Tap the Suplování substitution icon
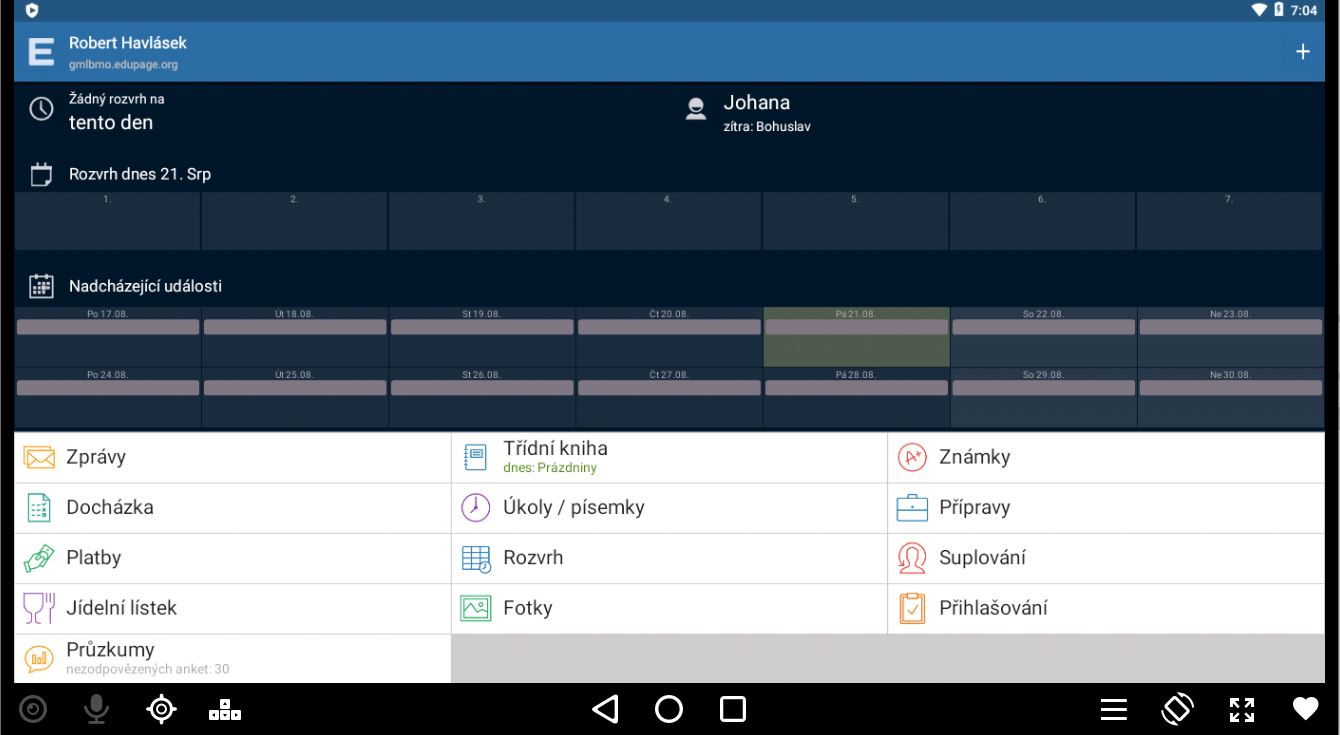Screen dimensions: 1340x735 pyautogui.click(x=912, y=558)
